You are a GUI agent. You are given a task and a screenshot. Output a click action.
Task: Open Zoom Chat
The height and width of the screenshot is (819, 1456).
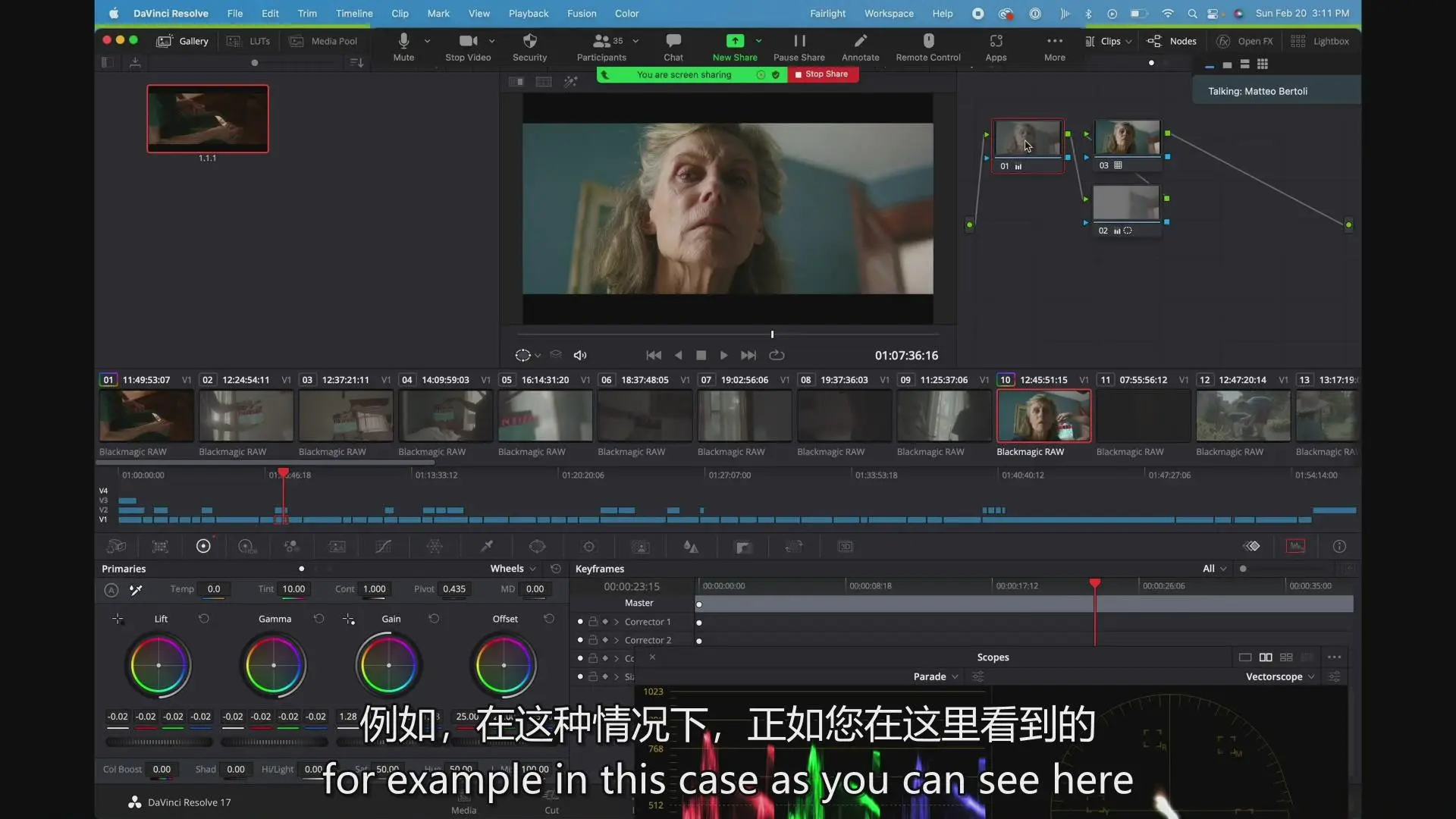pos(673,48)
